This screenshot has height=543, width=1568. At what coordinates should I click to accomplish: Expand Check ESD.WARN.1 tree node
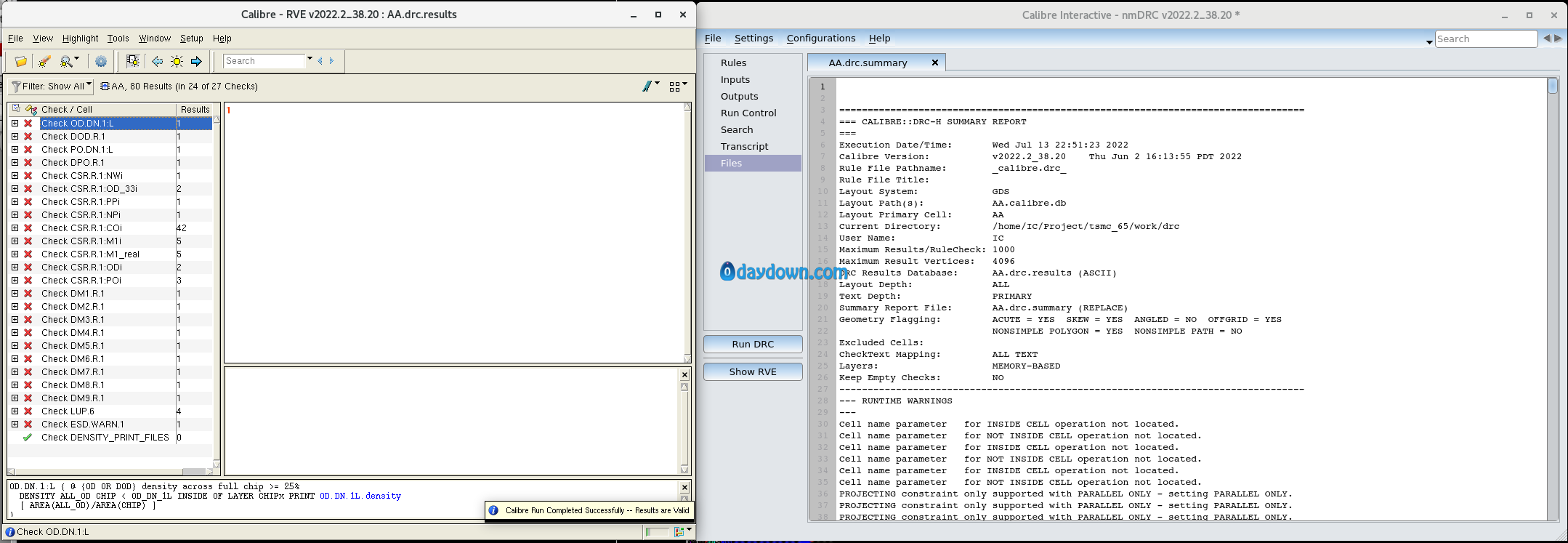point(15,425)
